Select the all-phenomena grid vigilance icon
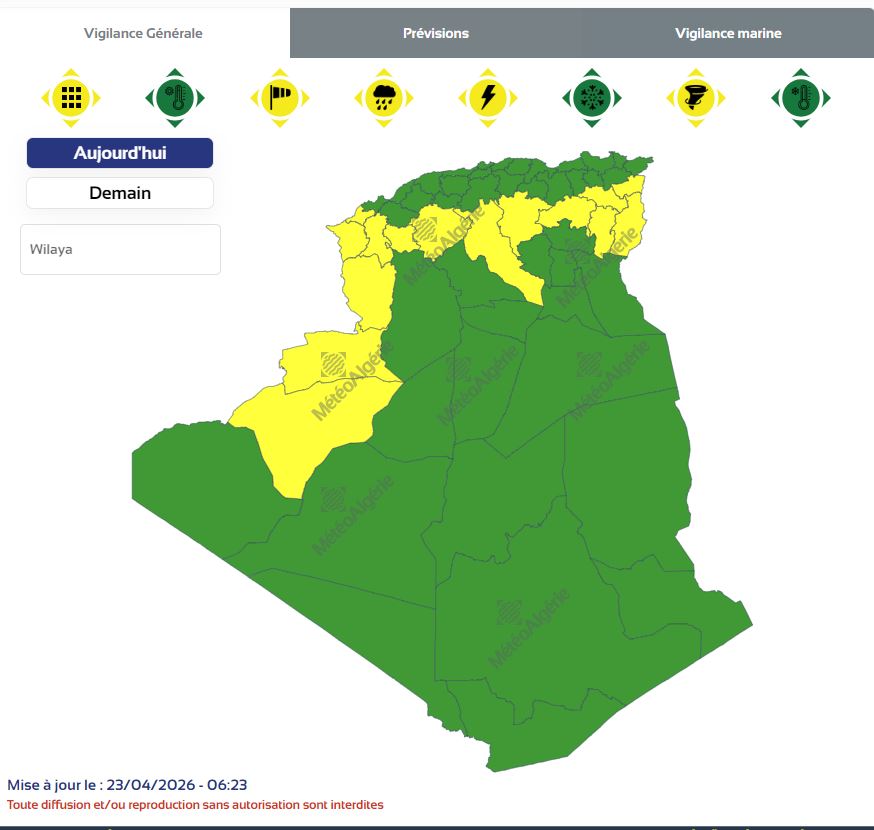874x830 pixels. [x=71, y=97]
